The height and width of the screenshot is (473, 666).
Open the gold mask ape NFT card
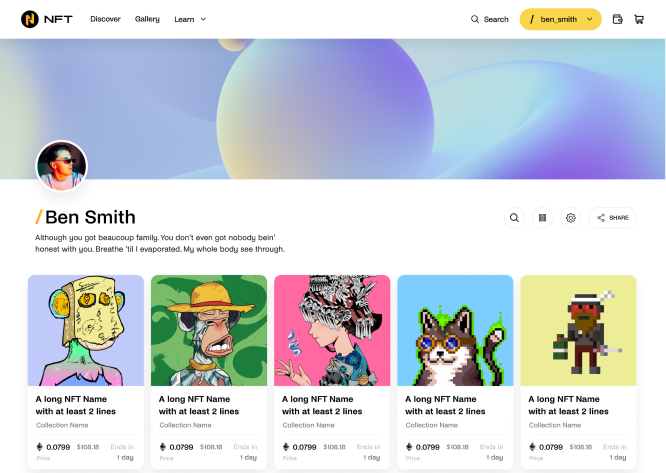(86, 330)
